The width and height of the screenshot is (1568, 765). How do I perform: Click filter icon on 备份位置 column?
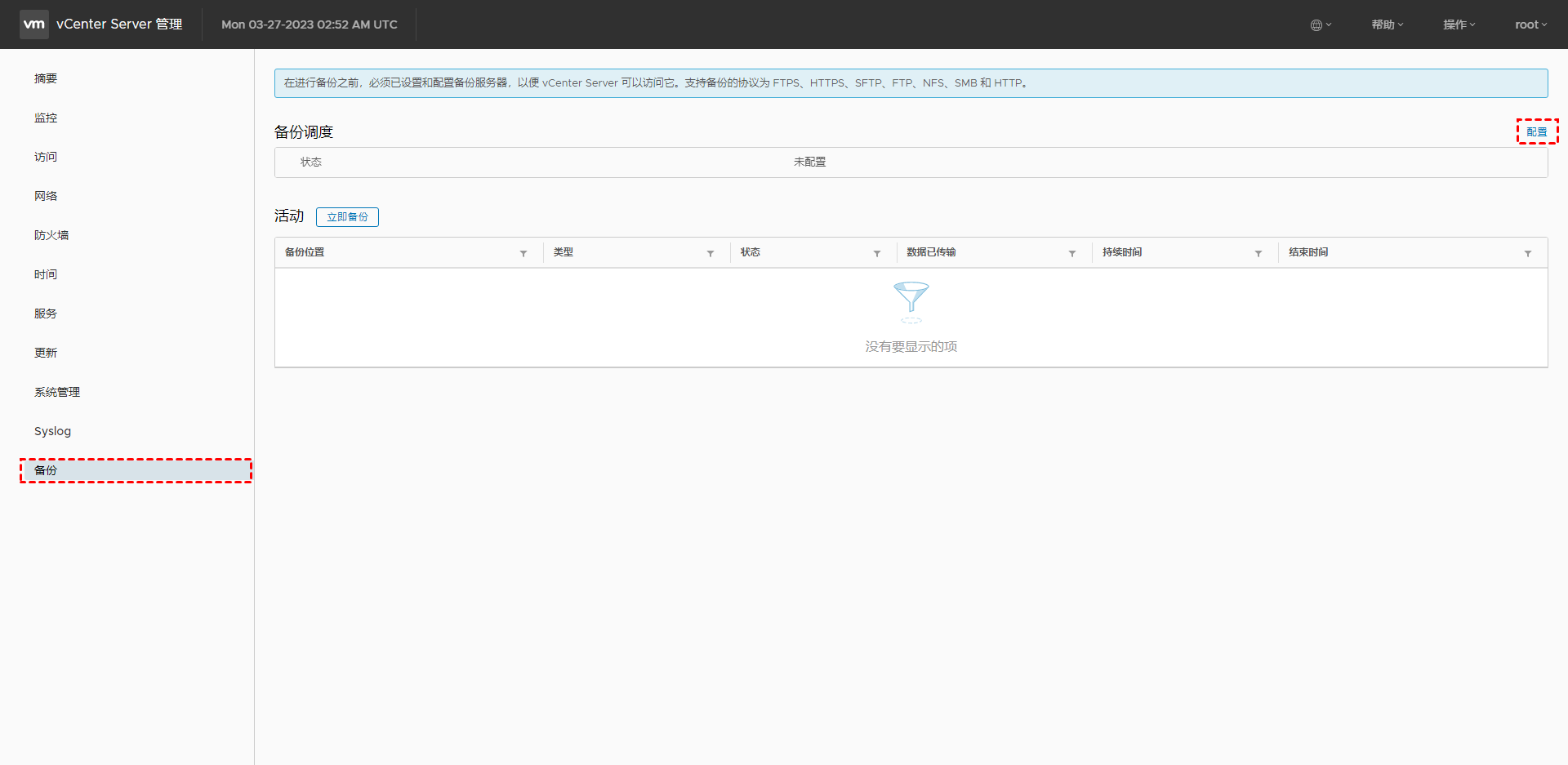[523, 253]
